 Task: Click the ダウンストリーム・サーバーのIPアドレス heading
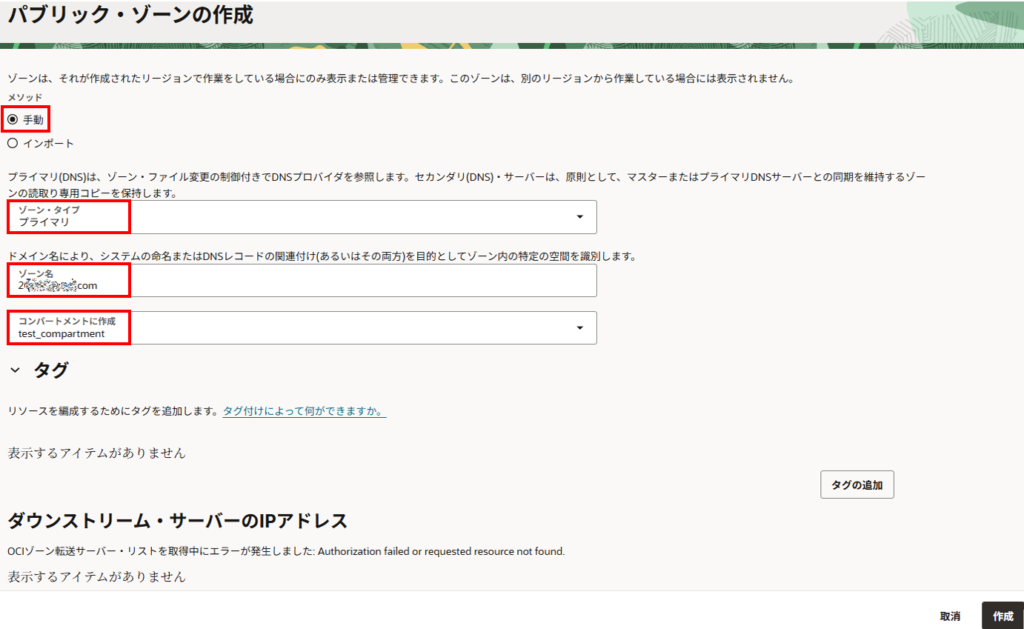(x=177, y=521)
